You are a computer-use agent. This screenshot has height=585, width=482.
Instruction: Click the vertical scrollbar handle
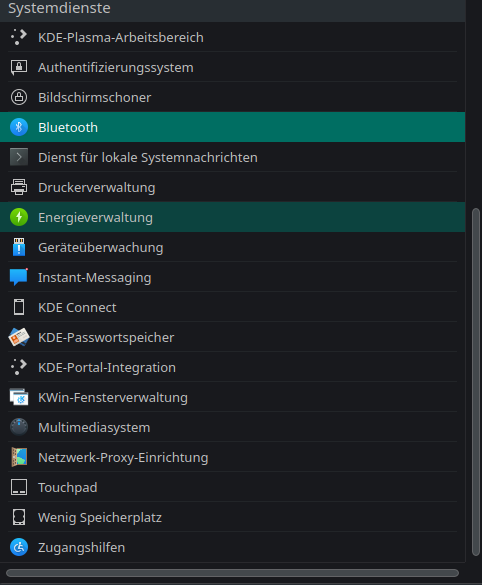click(x=476, y=382)
